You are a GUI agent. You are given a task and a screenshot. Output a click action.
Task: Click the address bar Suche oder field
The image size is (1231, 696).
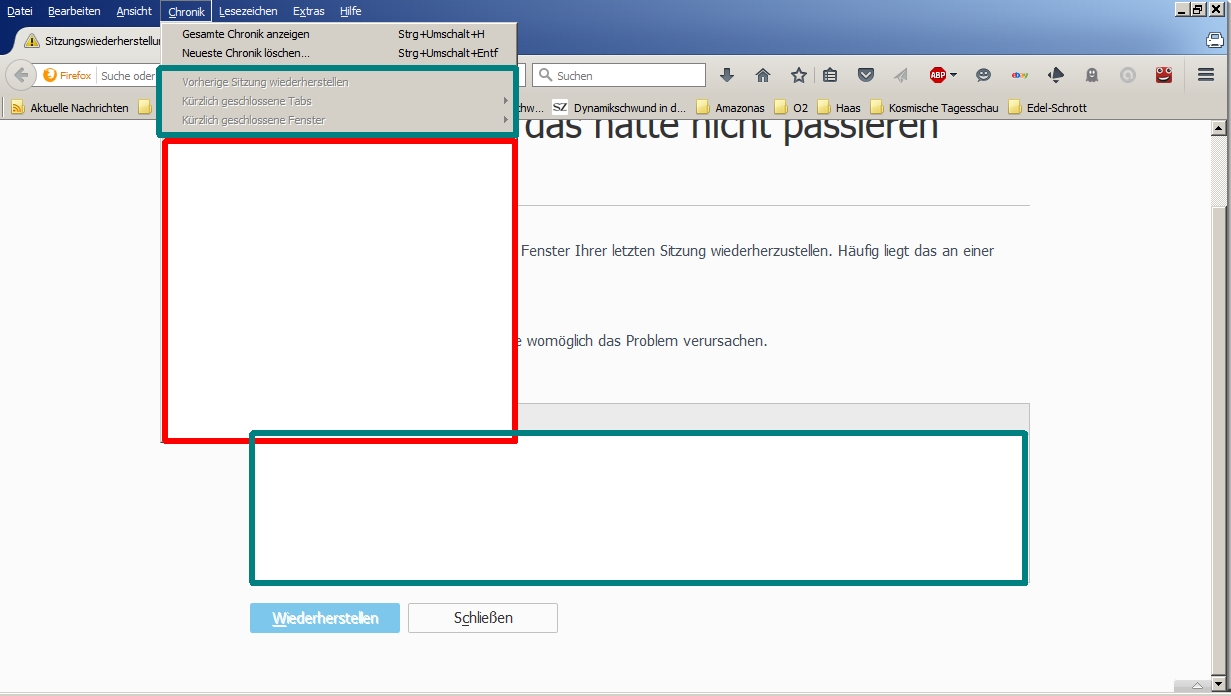coord(129,75)
